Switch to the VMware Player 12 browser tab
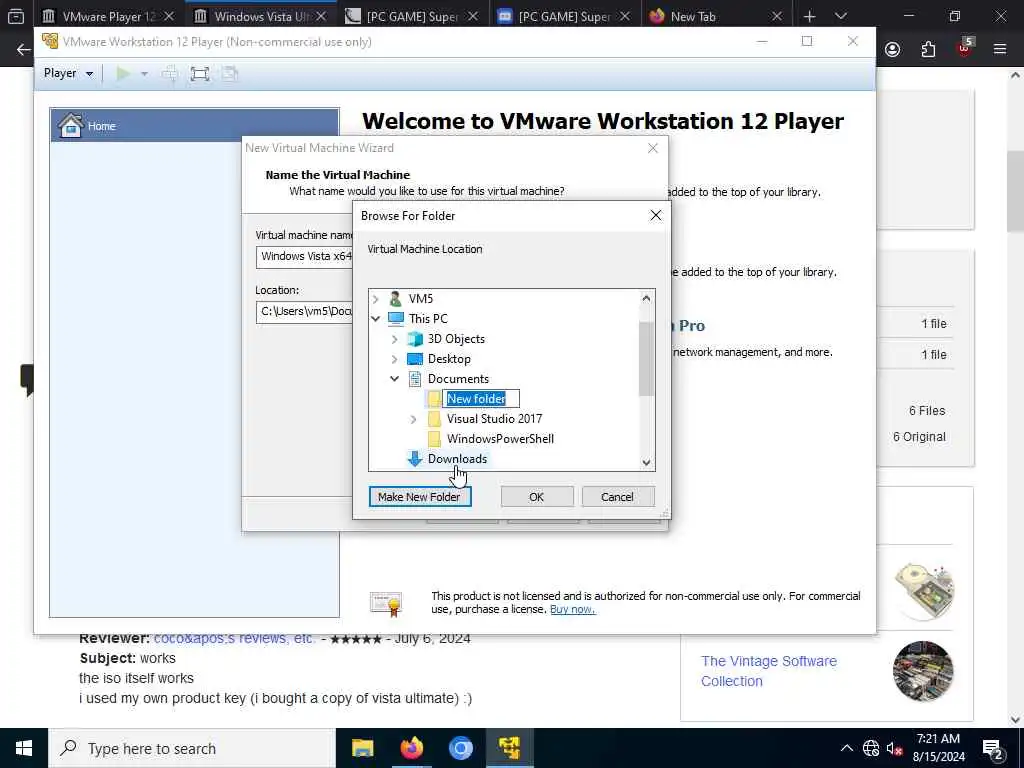This screenshot has width=1024, height=768. coord(108,16)
